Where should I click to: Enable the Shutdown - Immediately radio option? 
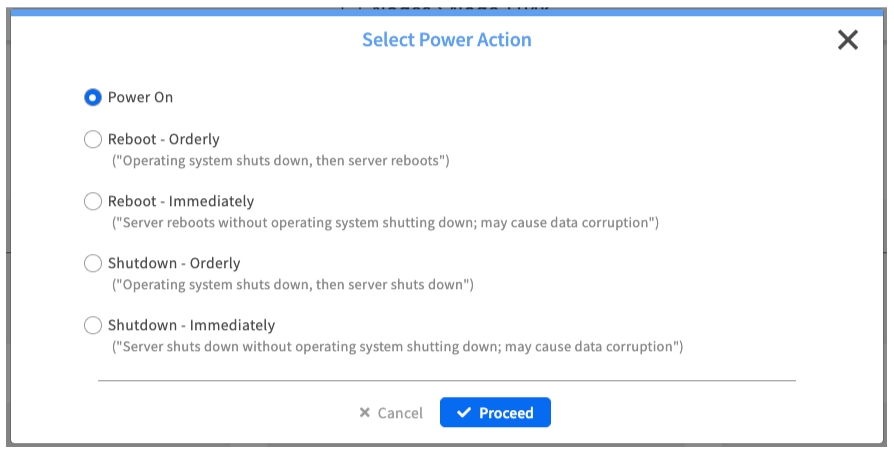tap(93, 325)
